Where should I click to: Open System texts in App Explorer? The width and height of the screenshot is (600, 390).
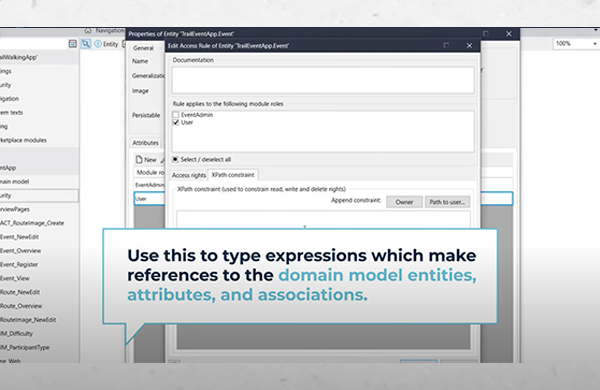[11, 113]
